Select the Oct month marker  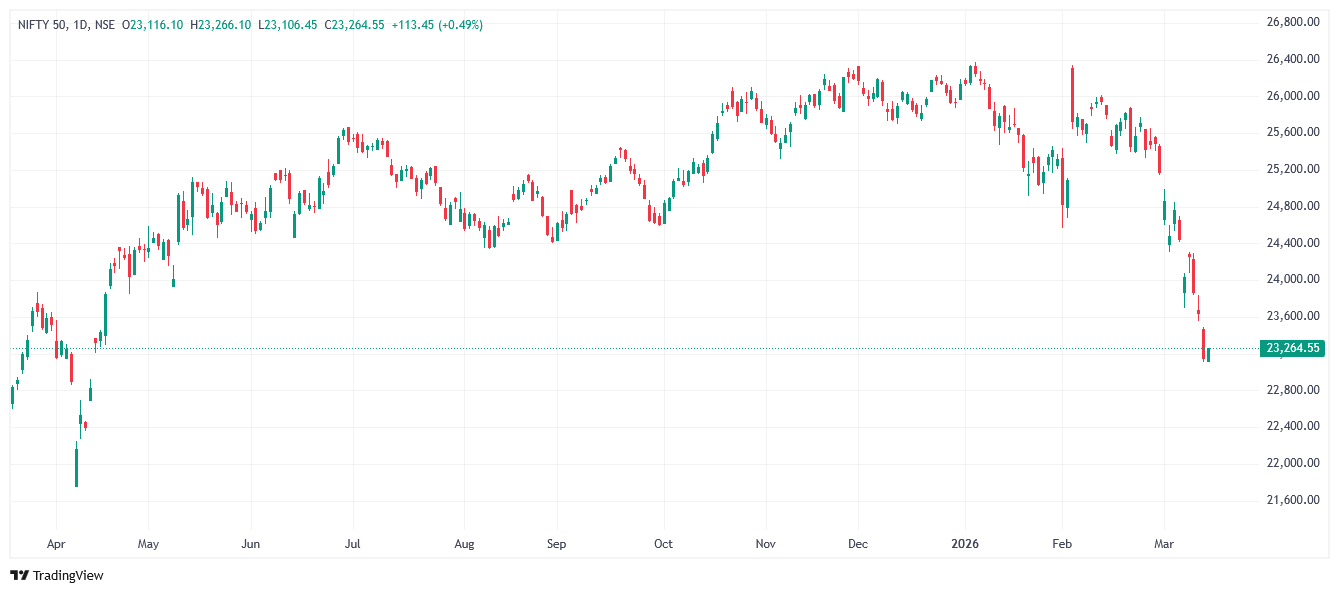pos(663,544)
